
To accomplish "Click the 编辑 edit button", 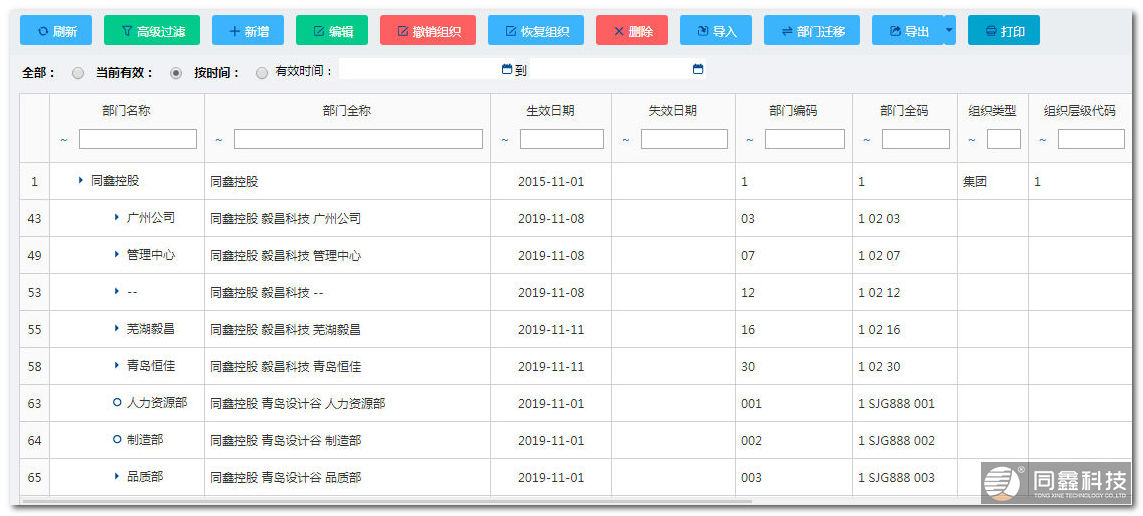I will pos(332,31).
